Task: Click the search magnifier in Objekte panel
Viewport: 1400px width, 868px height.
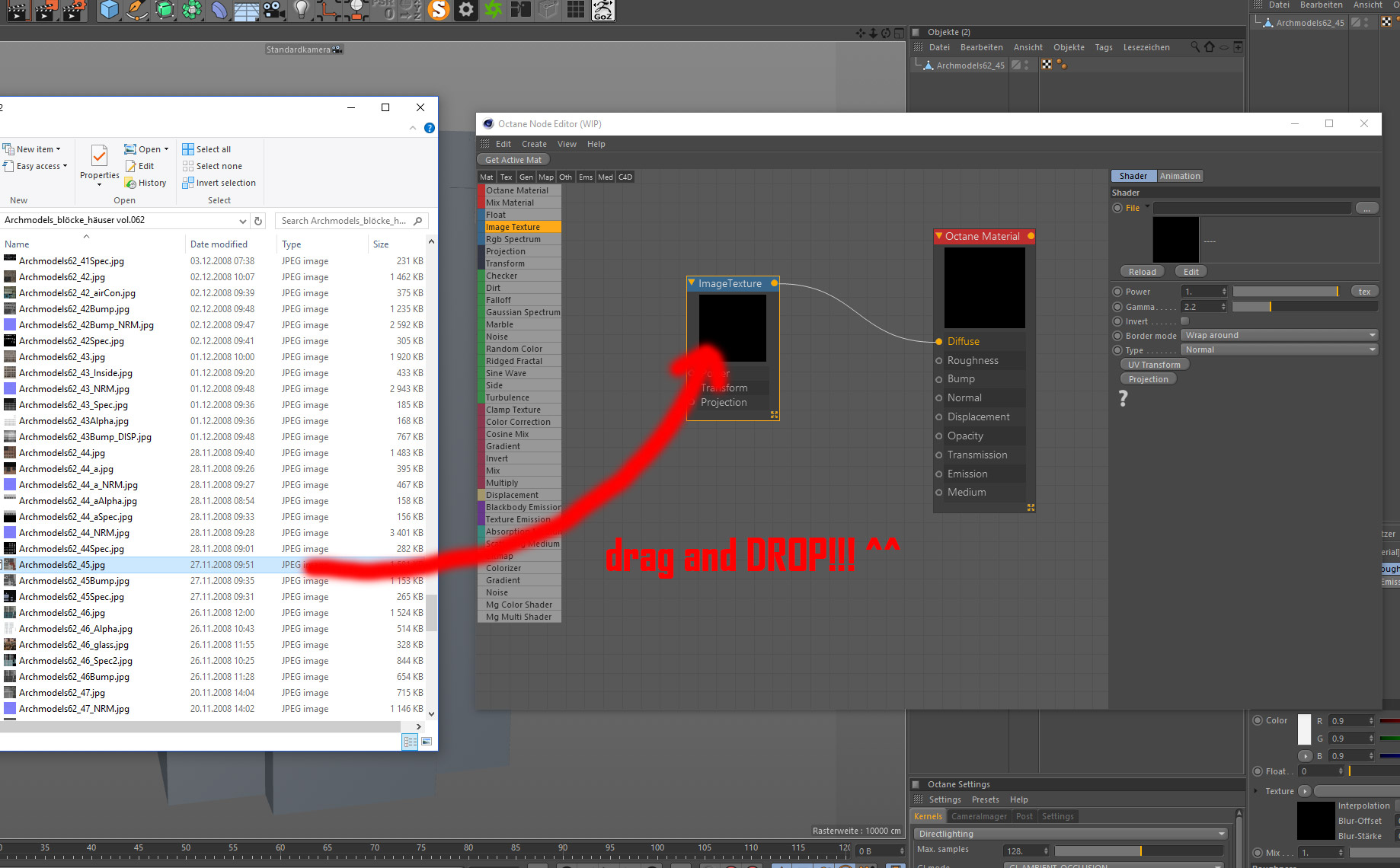Action: click(x=1195, y=47)
